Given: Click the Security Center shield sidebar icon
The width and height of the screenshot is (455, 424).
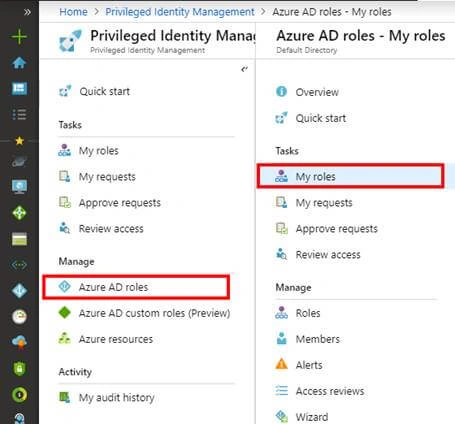Looking at the screenshot, I should 19,369.
